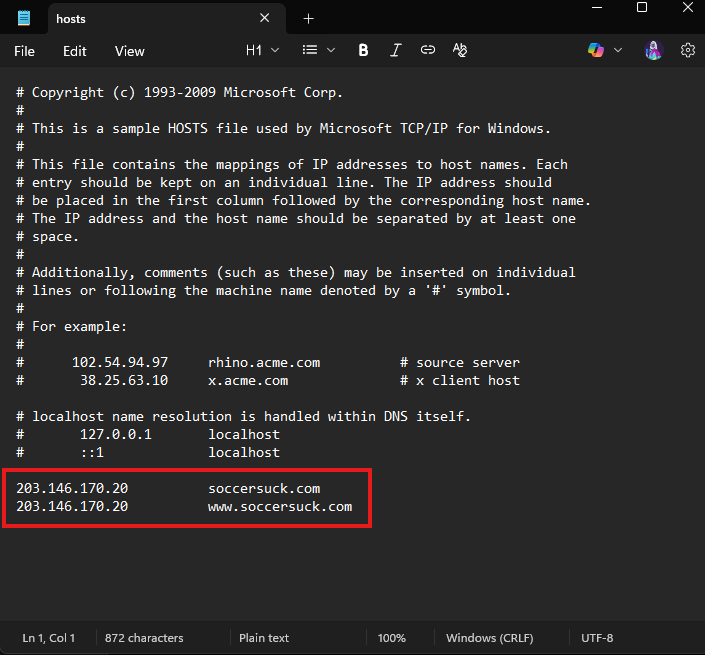Viewport: 705px width, 655px height.
Task: Expand the Copilot dropdown chevron
Action: click(x=618, y=50)
